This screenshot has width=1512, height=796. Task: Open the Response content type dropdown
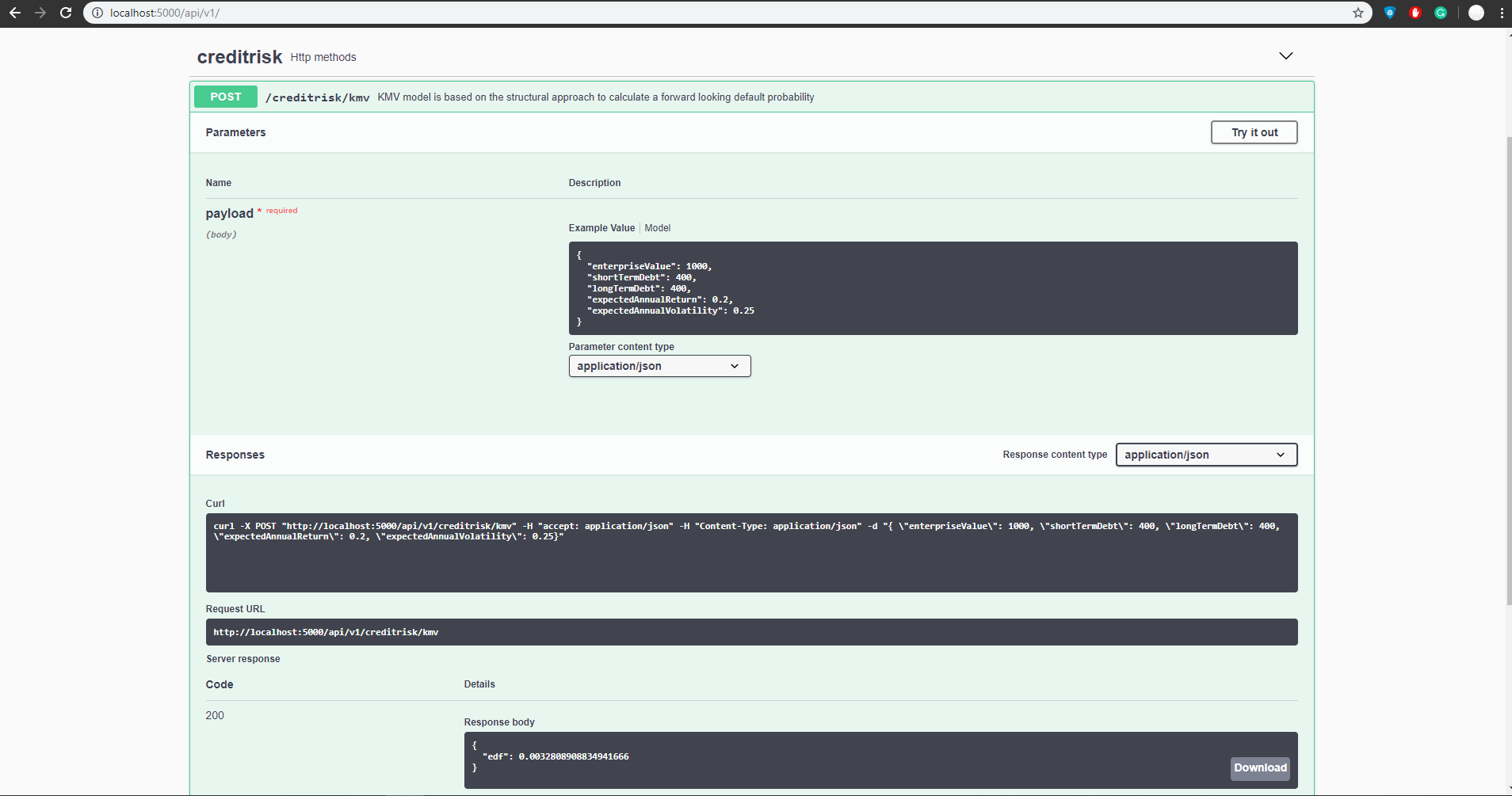1205,455
